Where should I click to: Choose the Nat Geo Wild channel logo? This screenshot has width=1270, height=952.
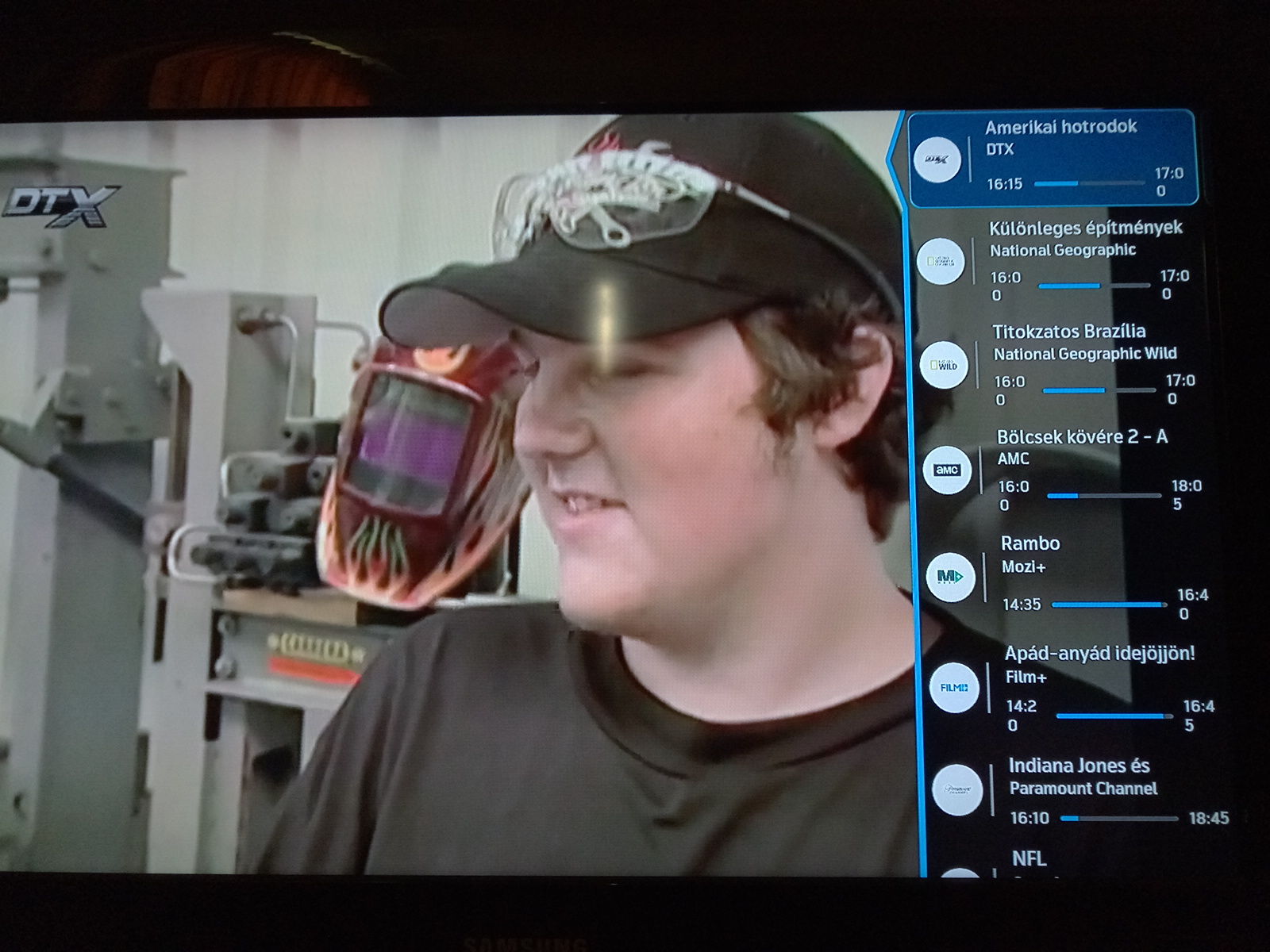coord(945,365)
